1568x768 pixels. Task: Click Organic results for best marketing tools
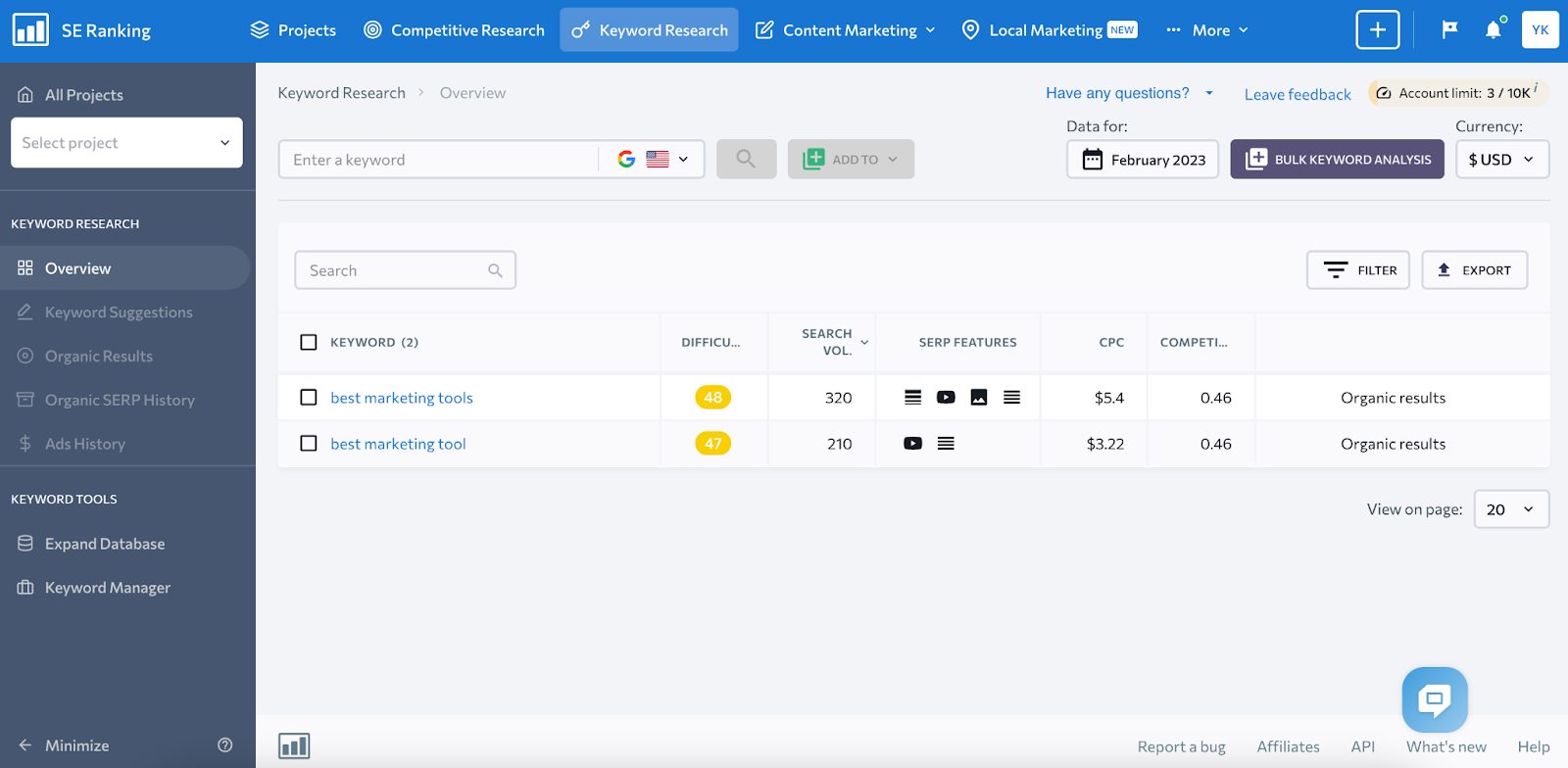click(x=1393, y=398)
